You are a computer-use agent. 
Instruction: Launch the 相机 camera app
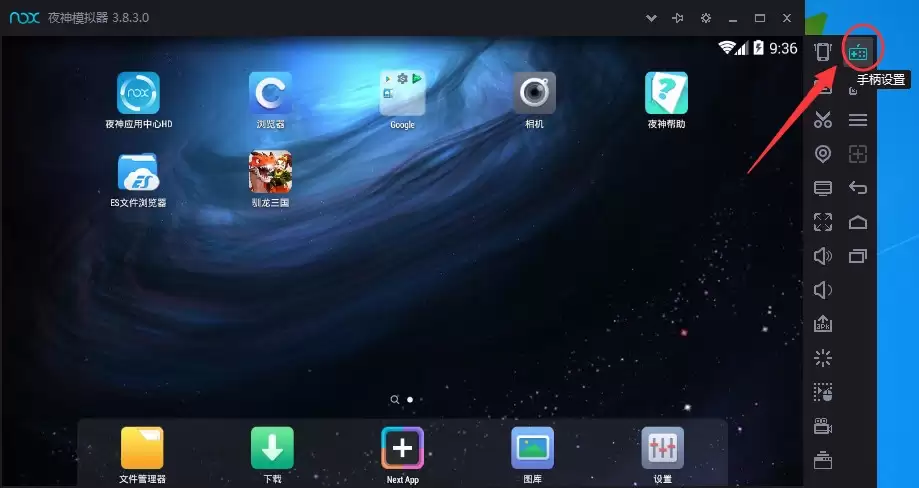click(x=535, y=100)
